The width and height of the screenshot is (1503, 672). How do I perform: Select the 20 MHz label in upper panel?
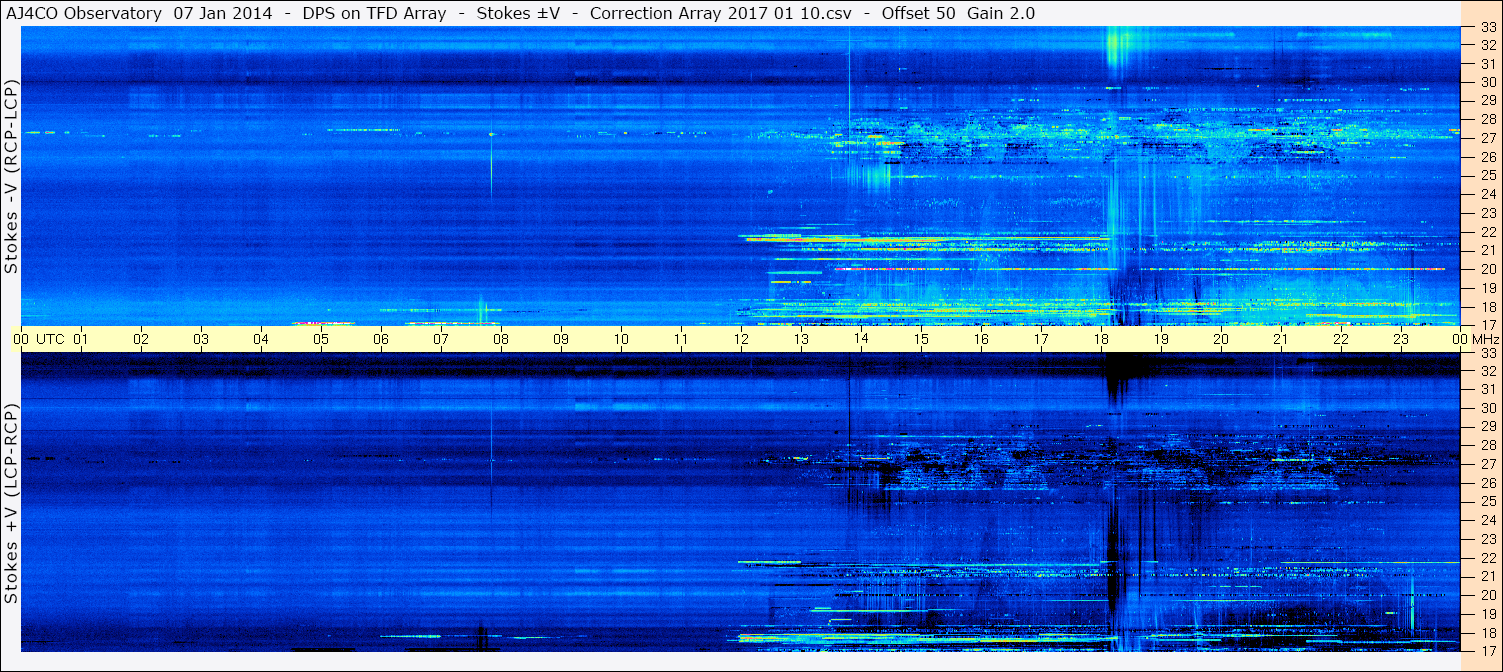coord(1487,269)
